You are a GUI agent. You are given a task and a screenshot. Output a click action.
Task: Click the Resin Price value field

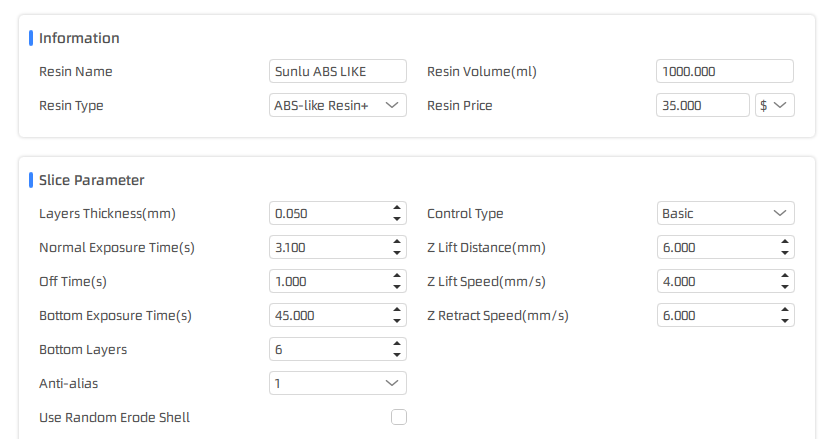coord(703,105)
